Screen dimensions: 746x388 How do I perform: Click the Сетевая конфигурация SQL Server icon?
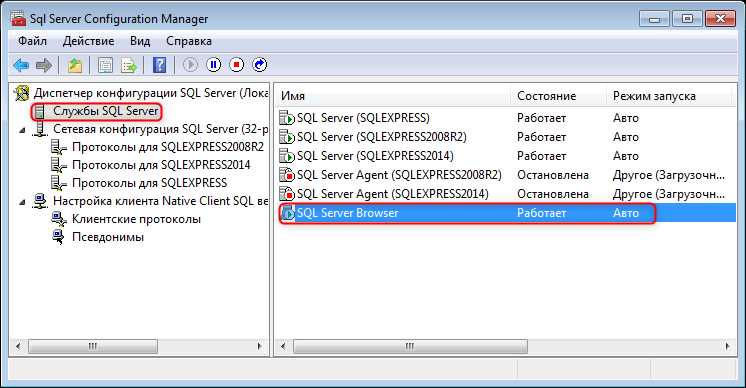click(x=40, y=129)
